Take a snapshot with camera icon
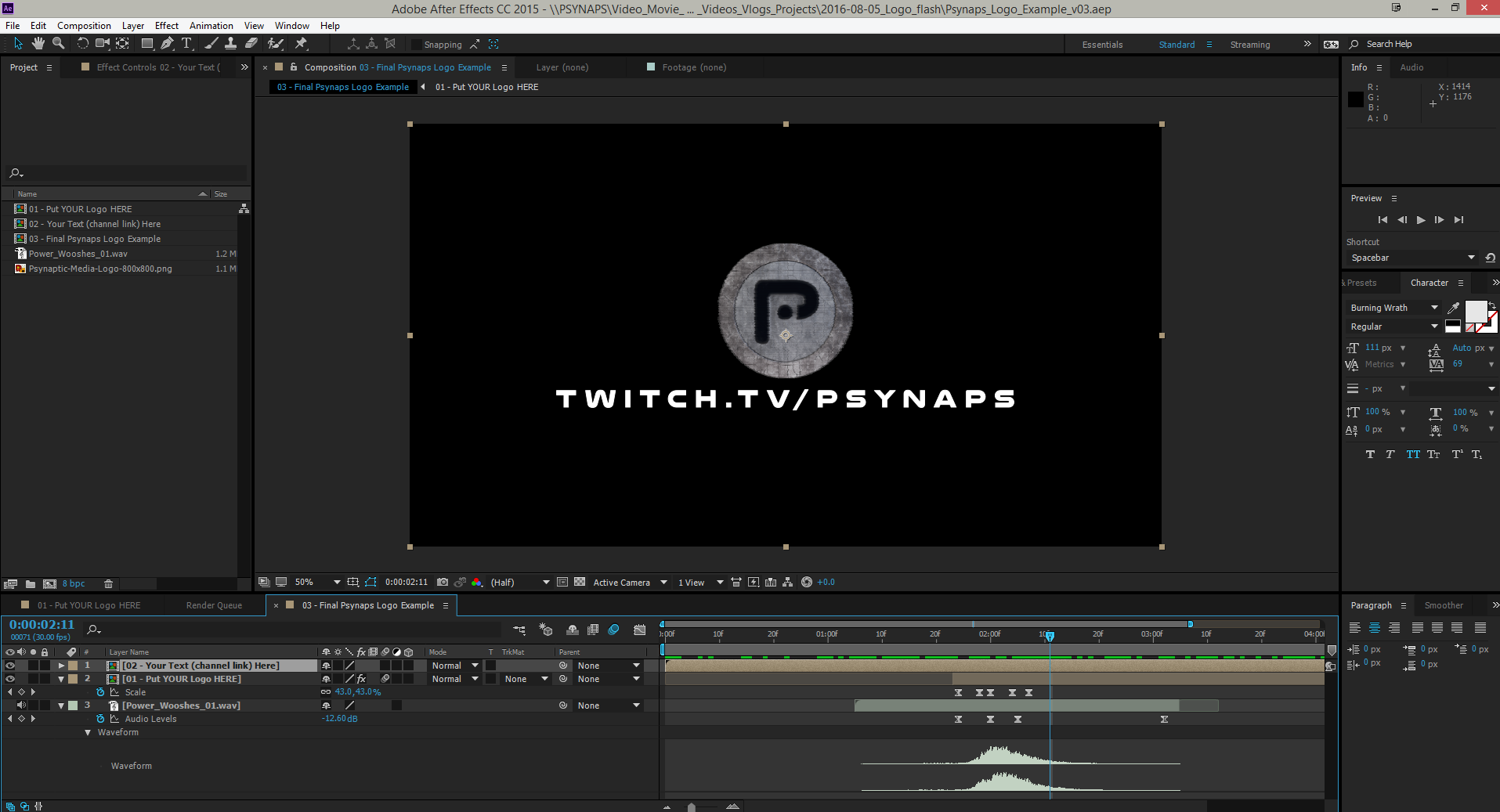The height and width of the screenshot is (812, 1500). tap(443, 582)
